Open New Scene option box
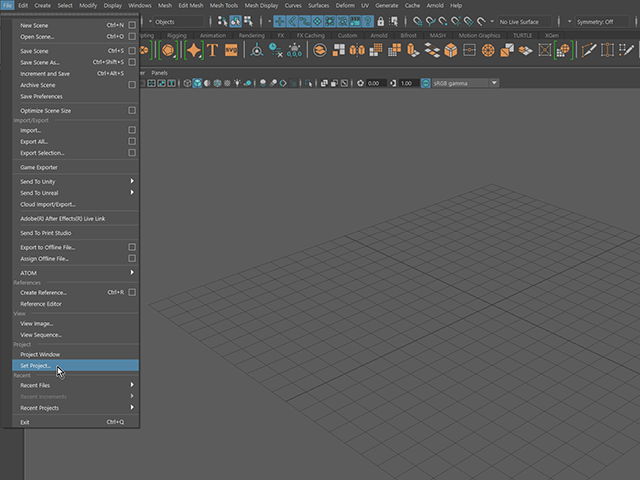This screenshot has width=640, height=480. click(132, 25)
